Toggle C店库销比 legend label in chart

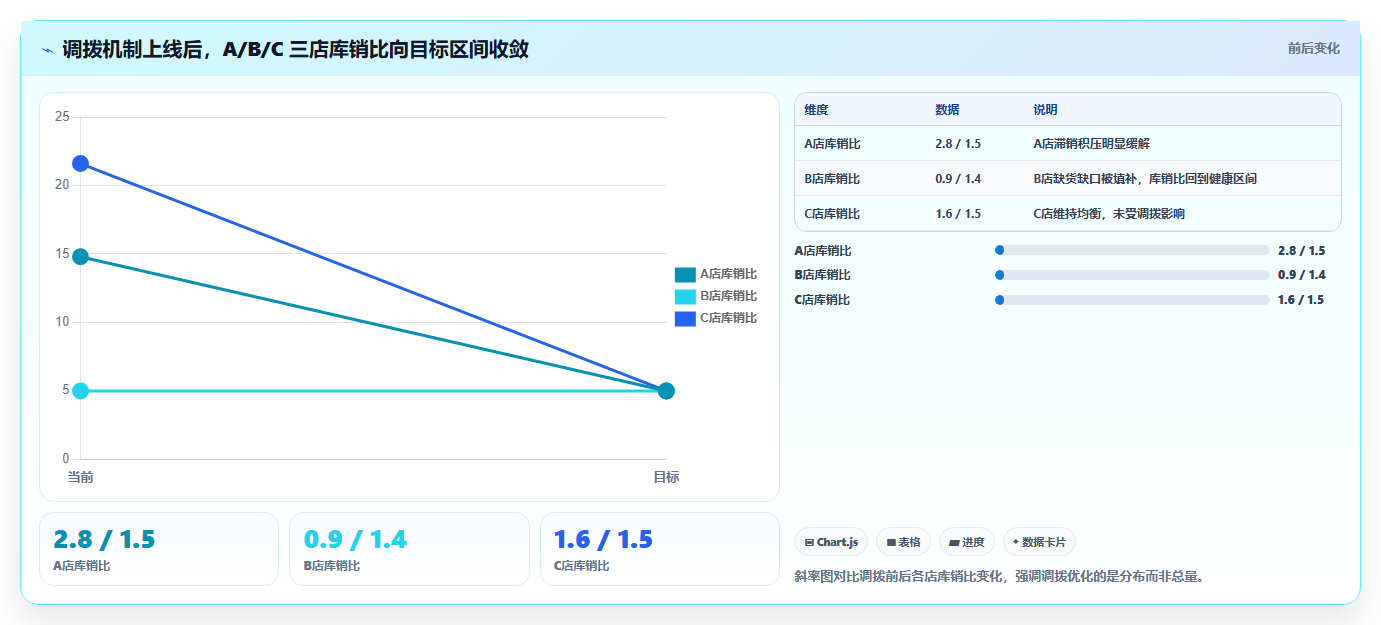pos(728,318)
